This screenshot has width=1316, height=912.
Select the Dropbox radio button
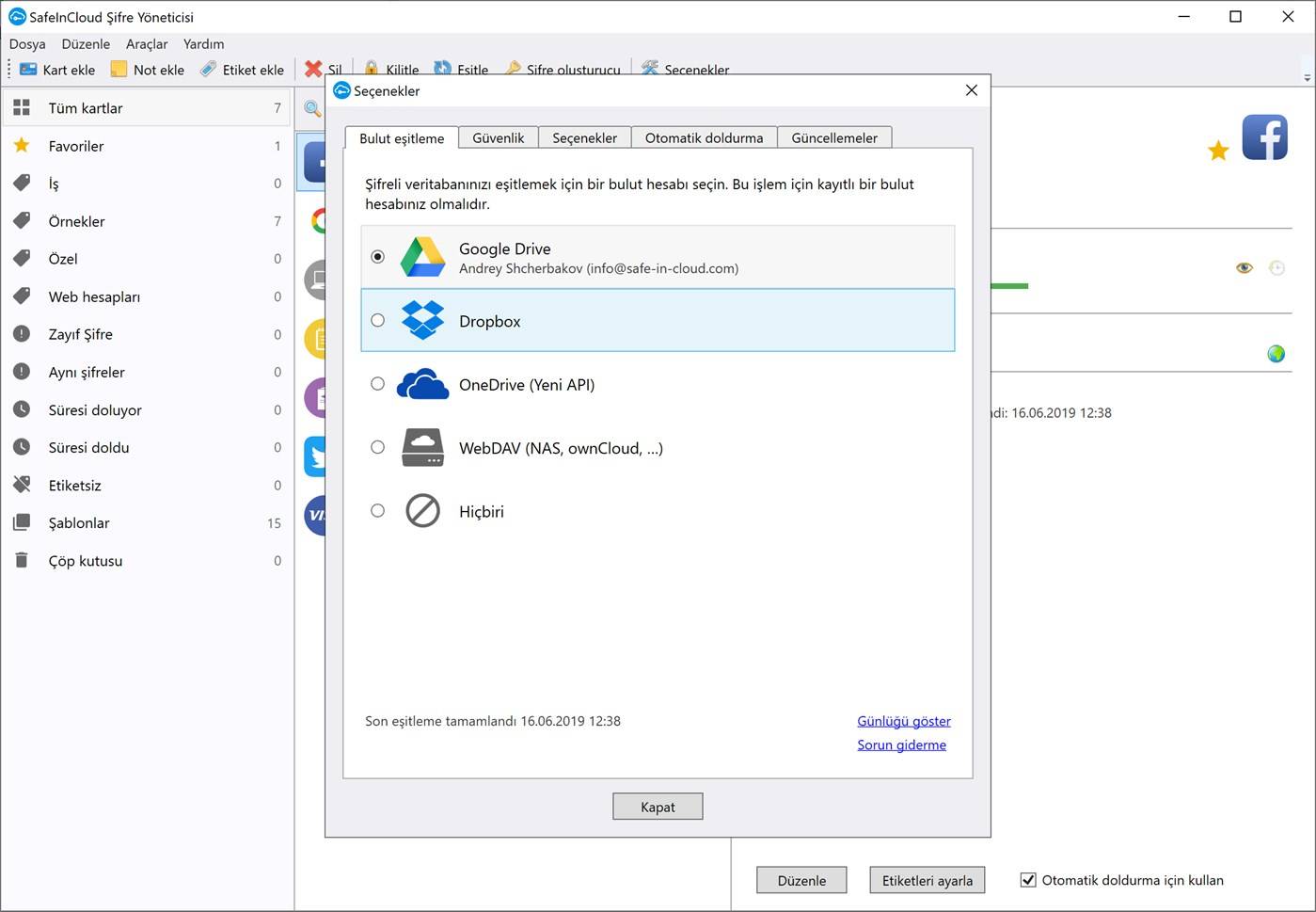click(x=377, y=320)
